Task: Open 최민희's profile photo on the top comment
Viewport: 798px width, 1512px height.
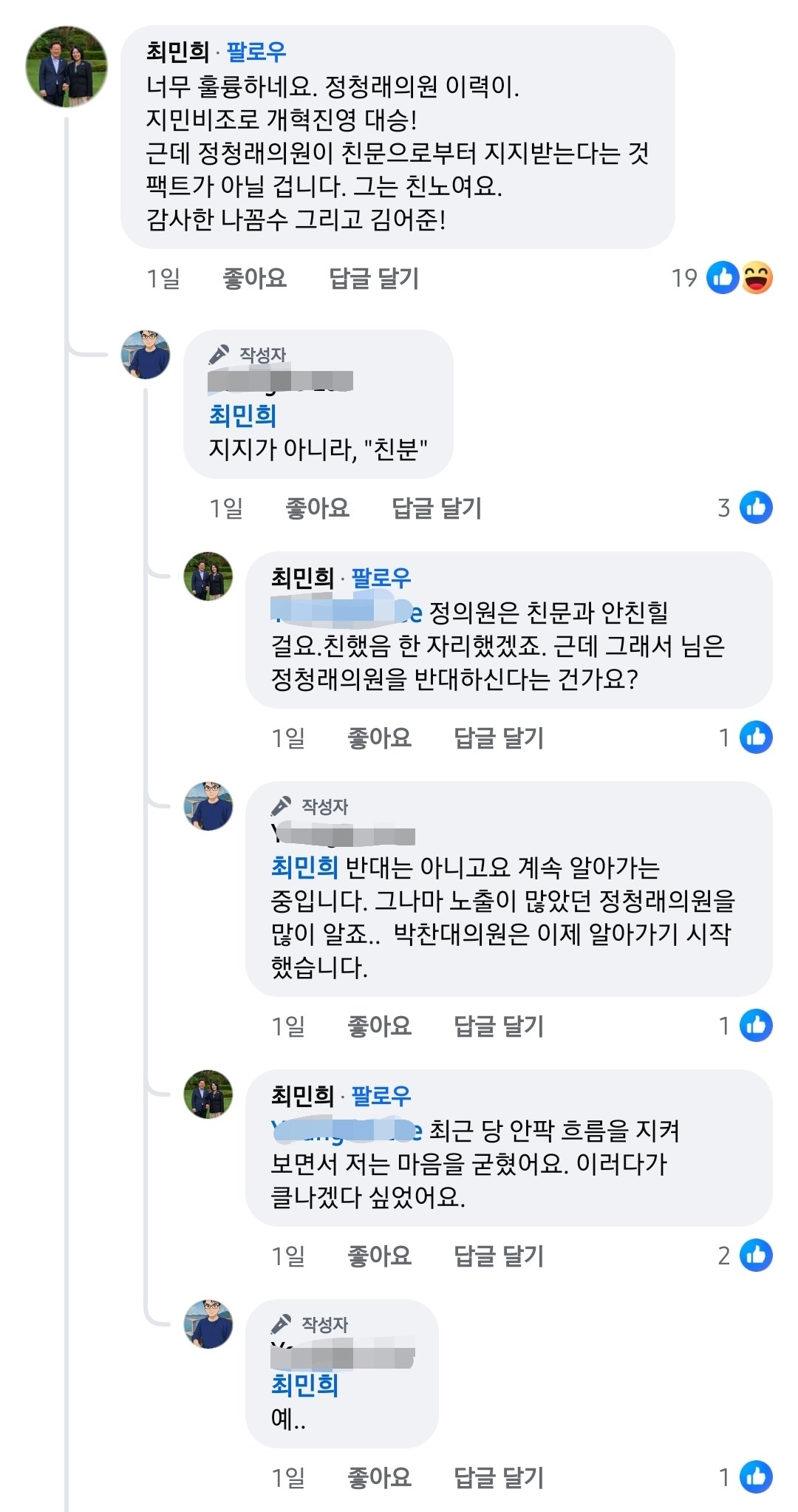Action: [x=66, y=67]
